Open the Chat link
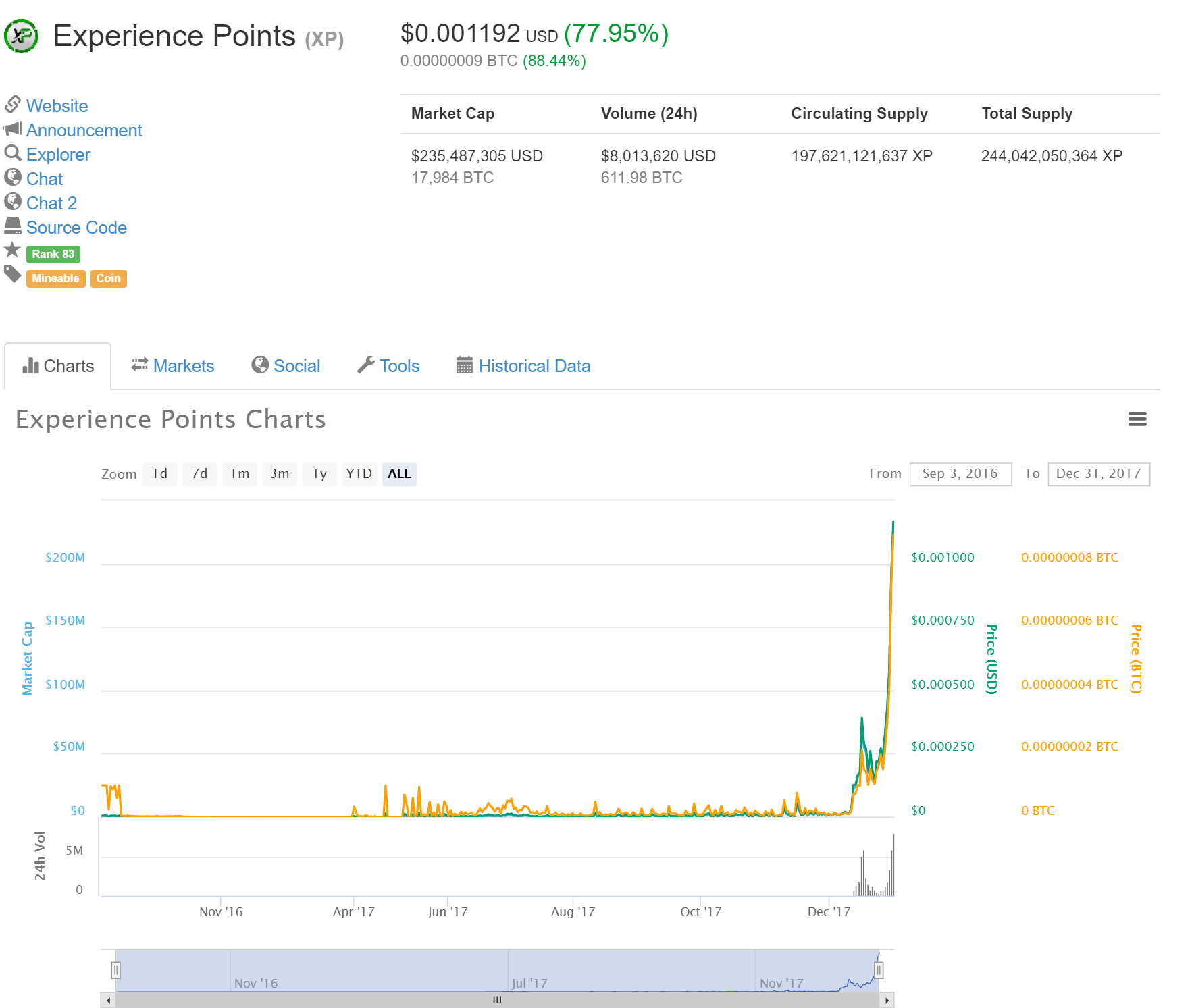The height and width of the screenshot is (1008, 1192). (x=45, y=179)
